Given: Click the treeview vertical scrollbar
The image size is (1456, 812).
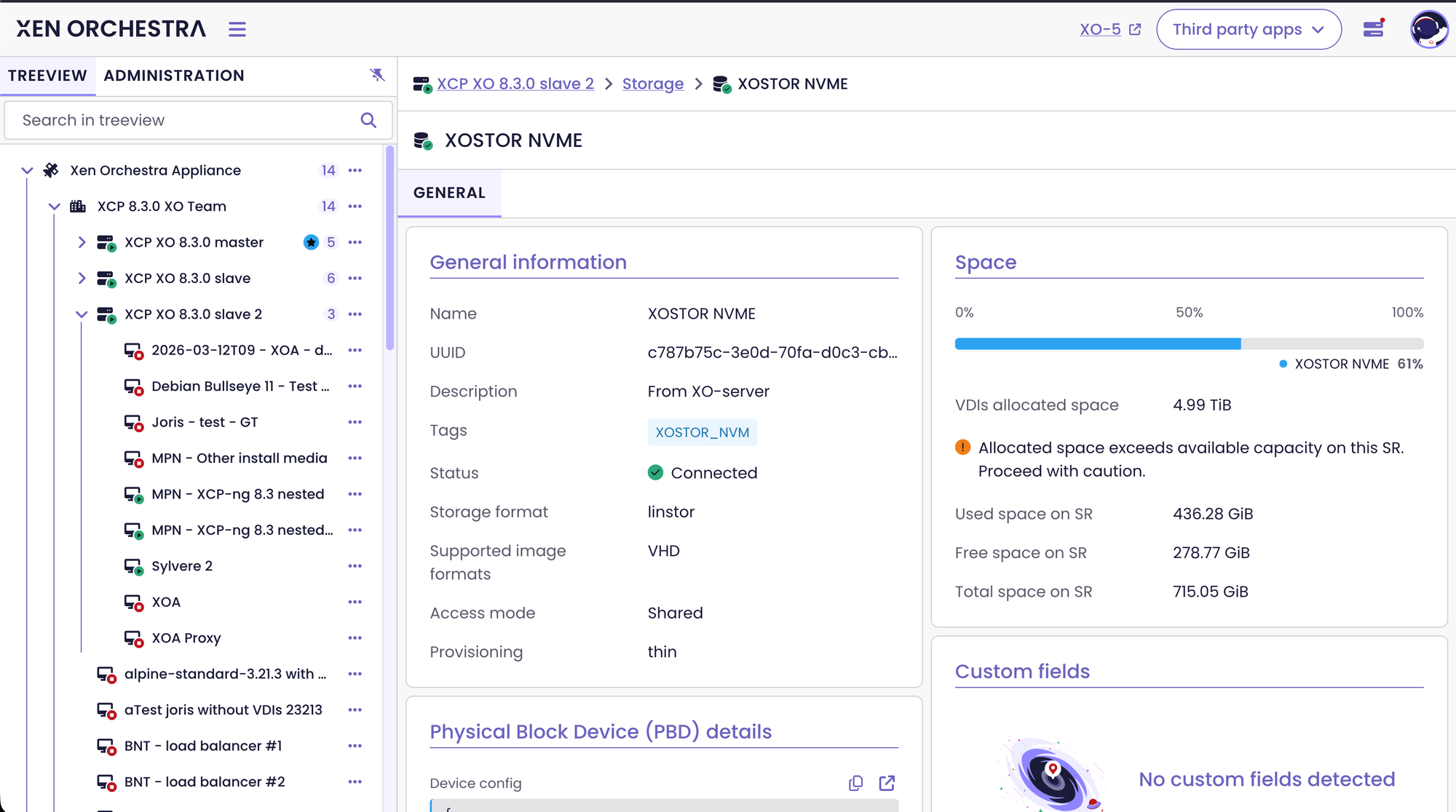Looking at the screenshot, I should coord(390,247).
